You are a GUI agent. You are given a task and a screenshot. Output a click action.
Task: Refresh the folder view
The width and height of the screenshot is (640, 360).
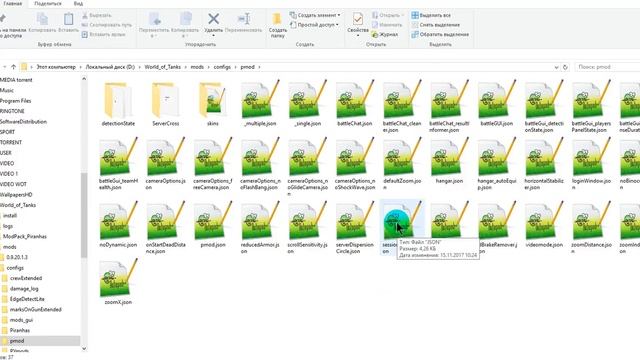(x=565, y=67)
